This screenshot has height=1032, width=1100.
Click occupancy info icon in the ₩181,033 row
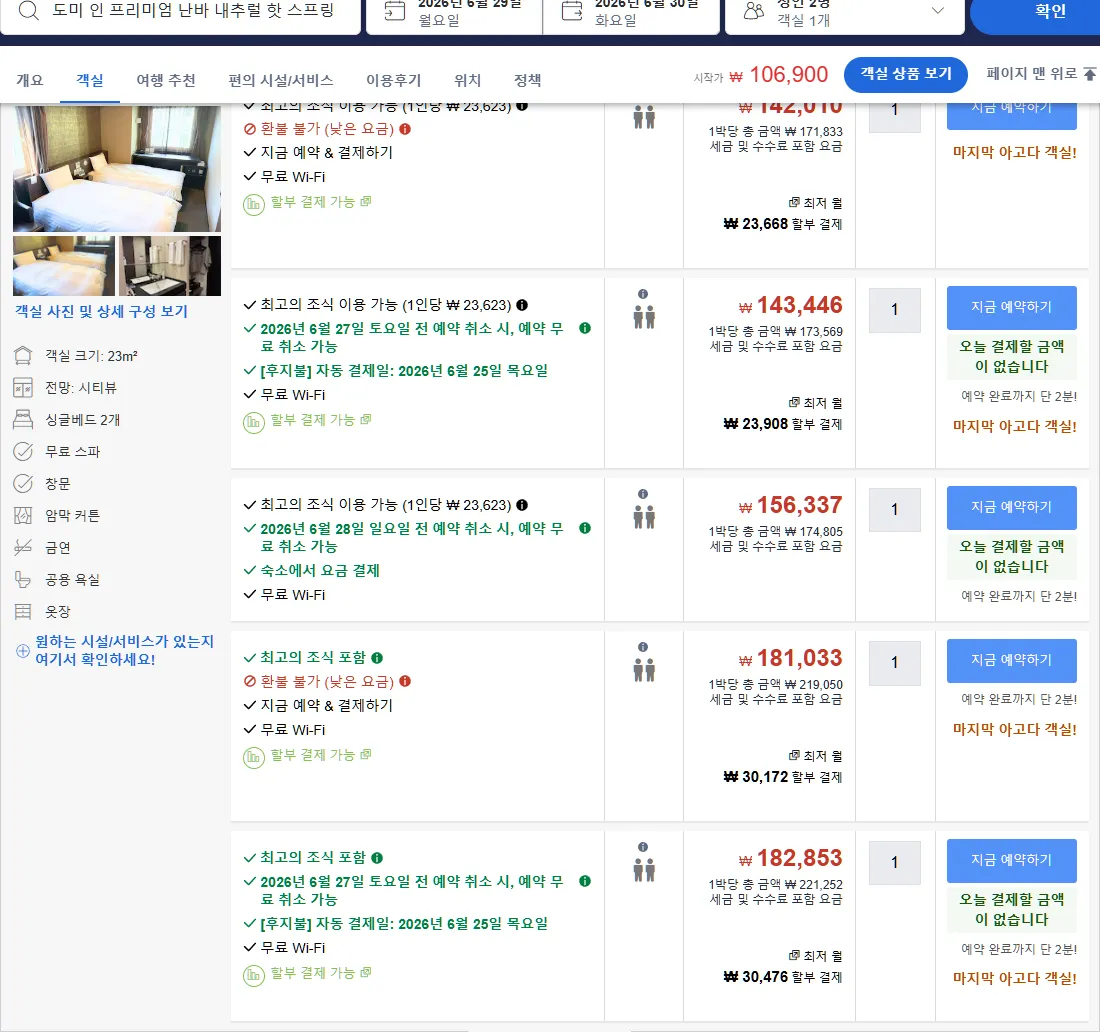pyautogui.click(x=643, y=647)
